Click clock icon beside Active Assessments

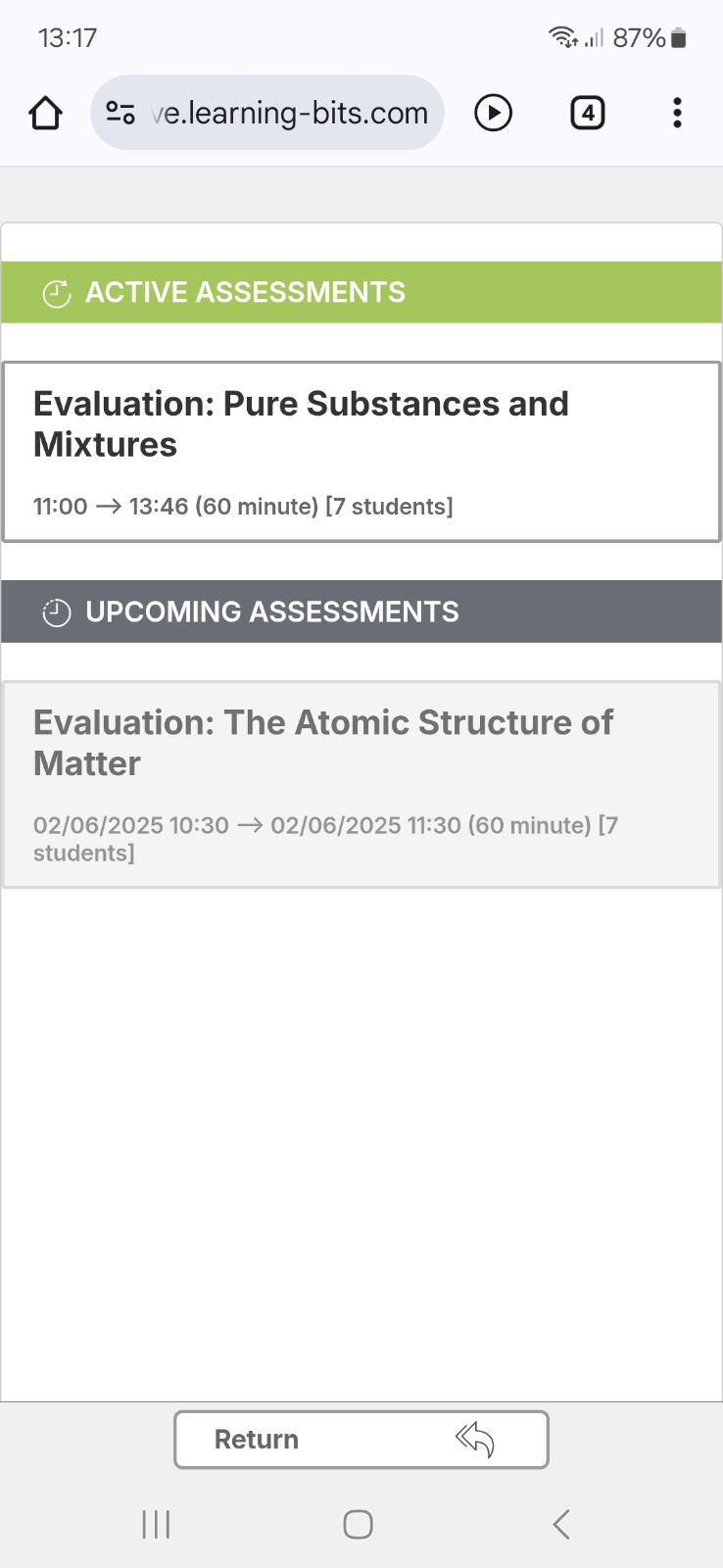pos(57,293)
